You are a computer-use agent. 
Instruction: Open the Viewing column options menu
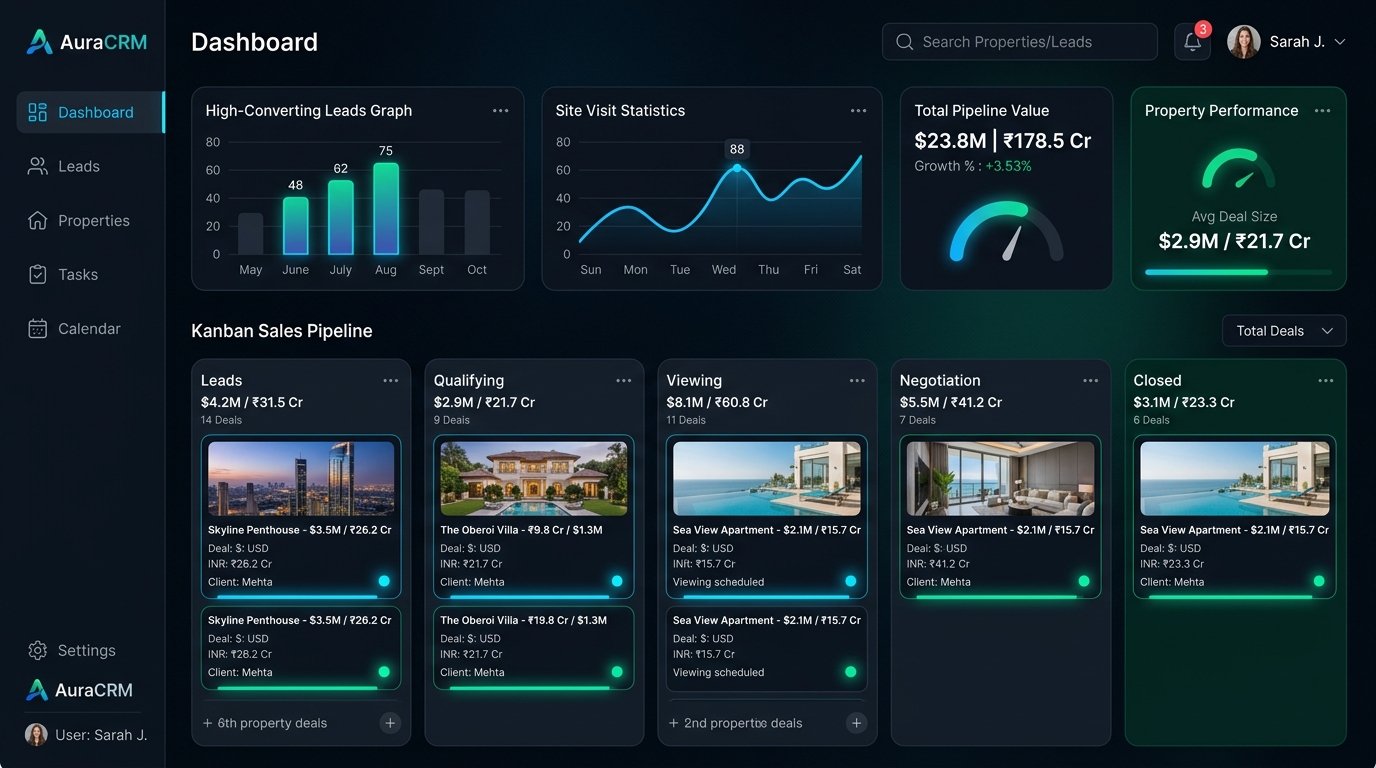[x=857, y=381]
